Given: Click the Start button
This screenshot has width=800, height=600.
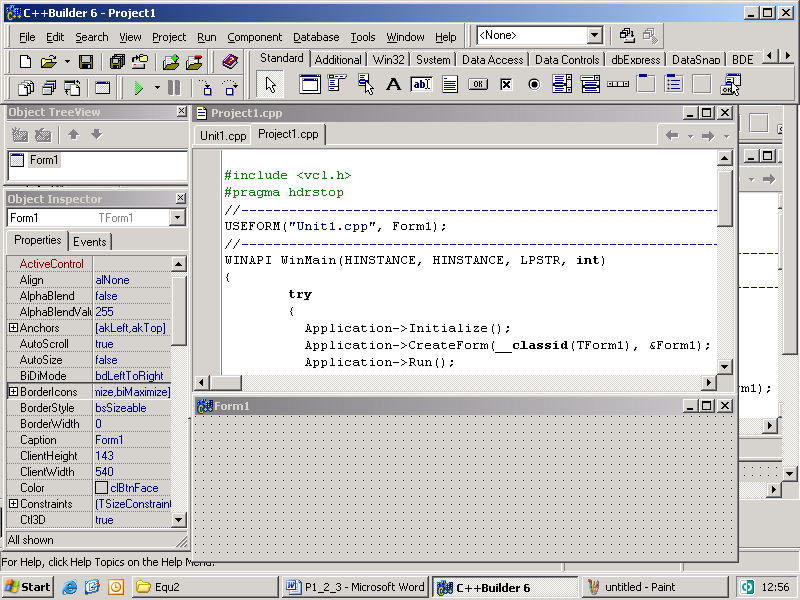Looking at the screenshot, I should coord(28,587).
